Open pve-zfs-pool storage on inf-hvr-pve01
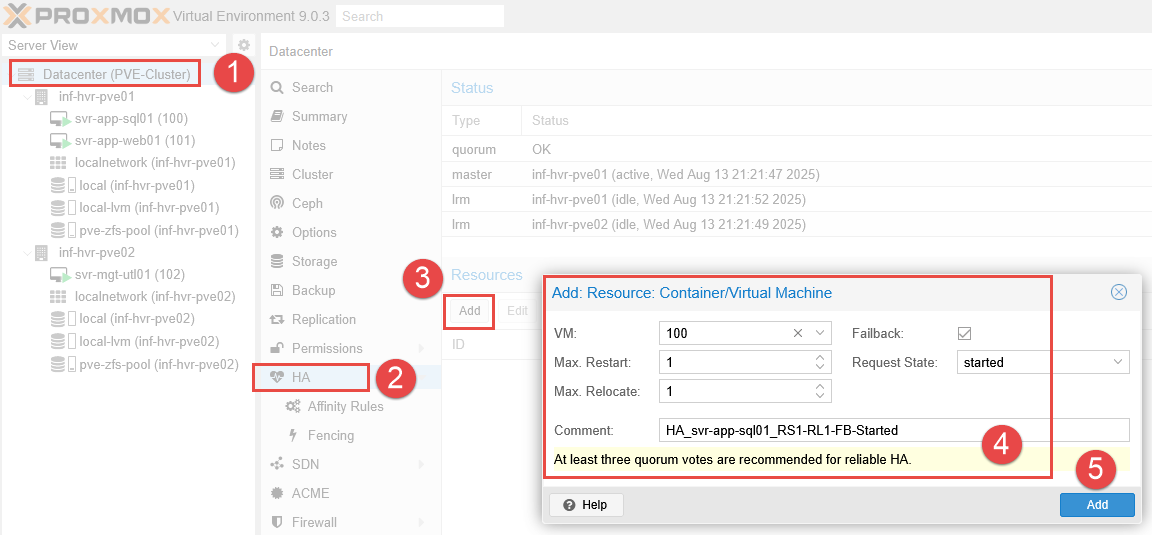 158,230
